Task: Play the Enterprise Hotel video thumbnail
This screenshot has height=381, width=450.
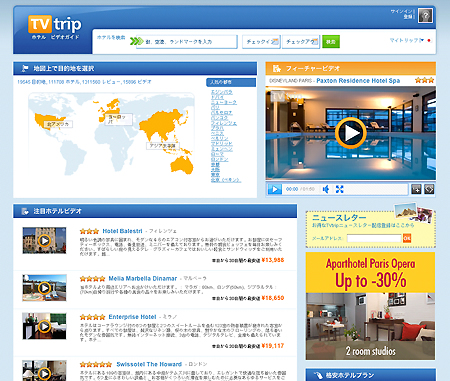Action: click(x=44, y=326)
